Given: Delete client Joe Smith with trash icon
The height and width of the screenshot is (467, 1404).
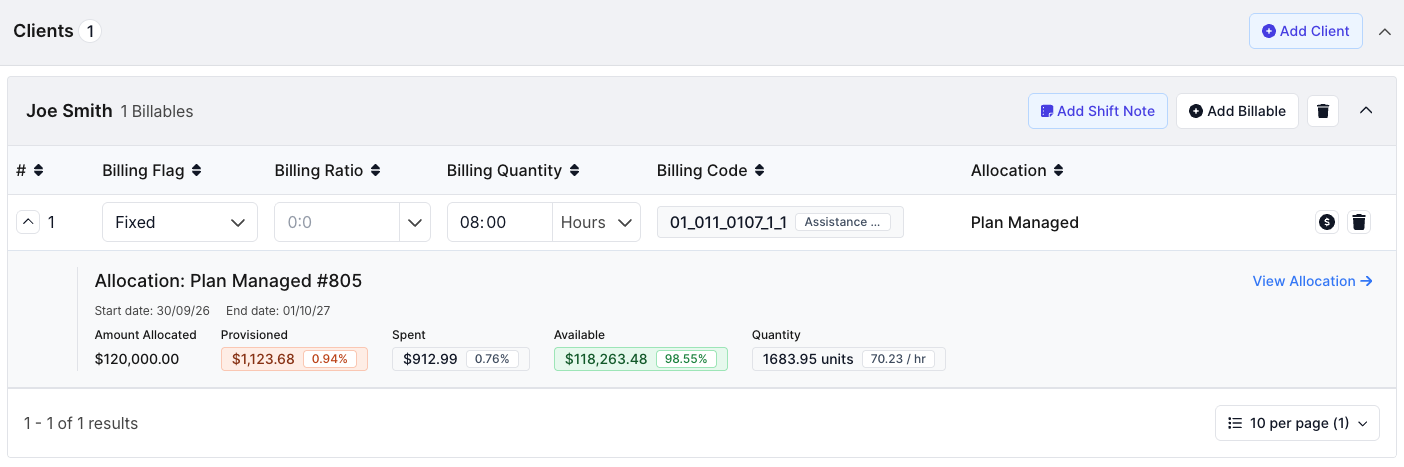Looking at the screenshot, I should click(x=1323, y=111).
